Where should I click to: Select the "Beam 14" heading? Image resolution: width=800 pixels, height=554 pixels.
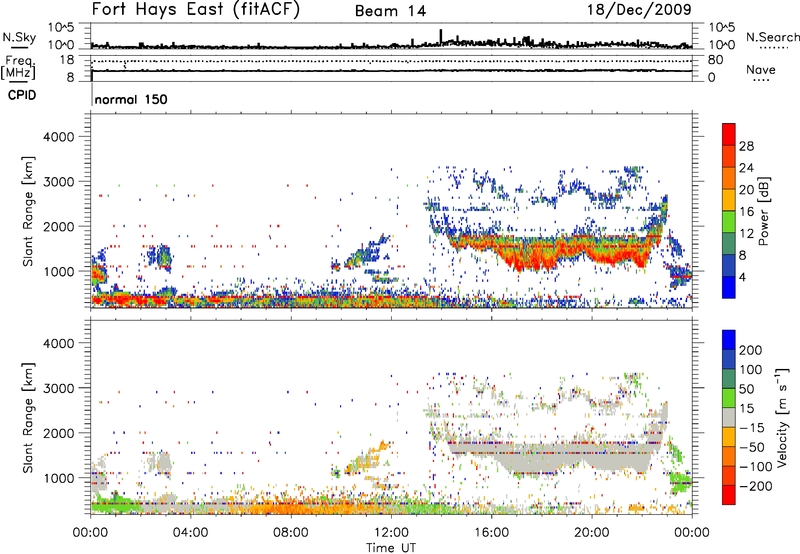[390, 11]
